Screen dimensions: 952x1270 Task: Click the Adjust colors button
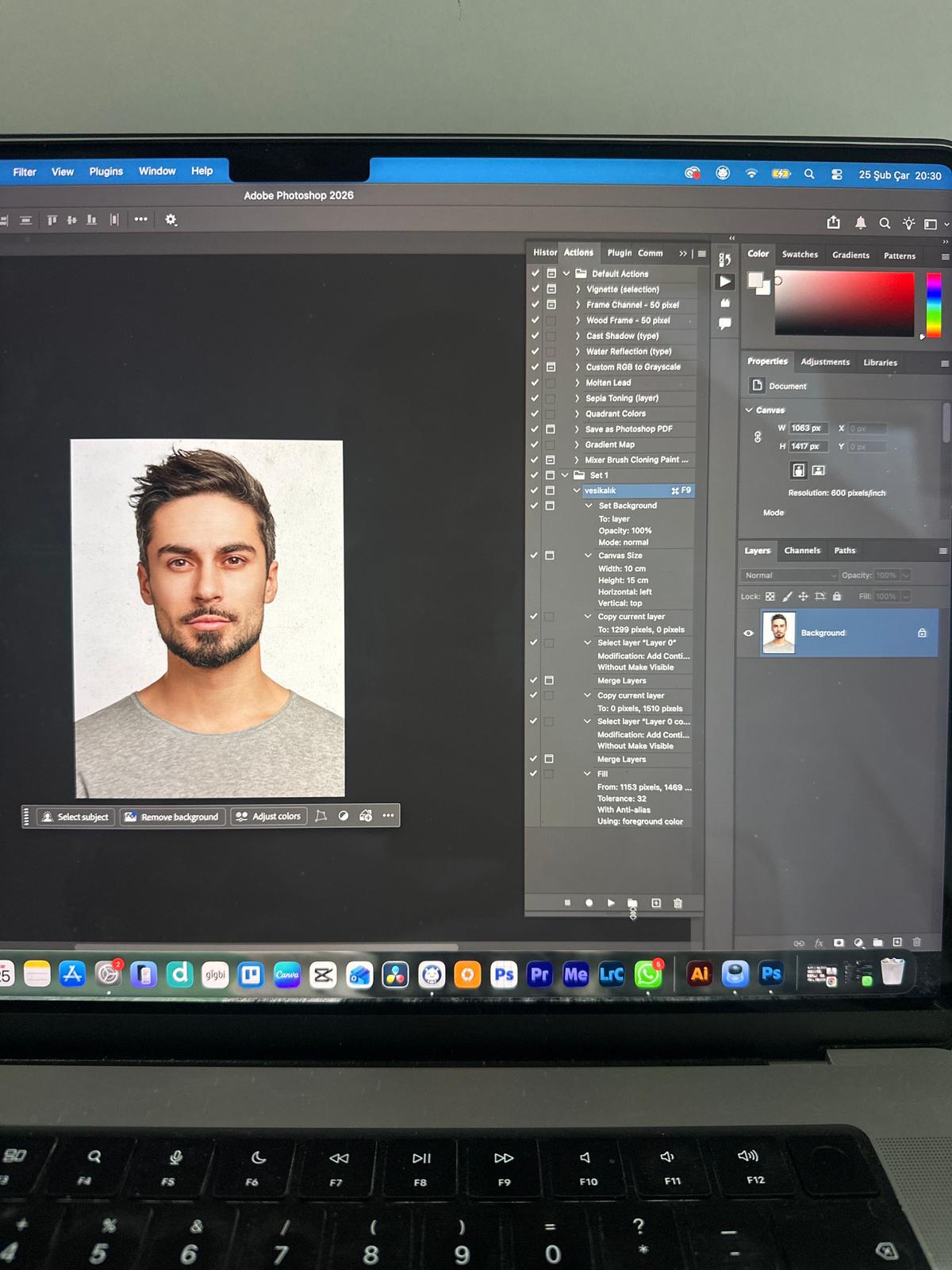(x=268, y=816)
